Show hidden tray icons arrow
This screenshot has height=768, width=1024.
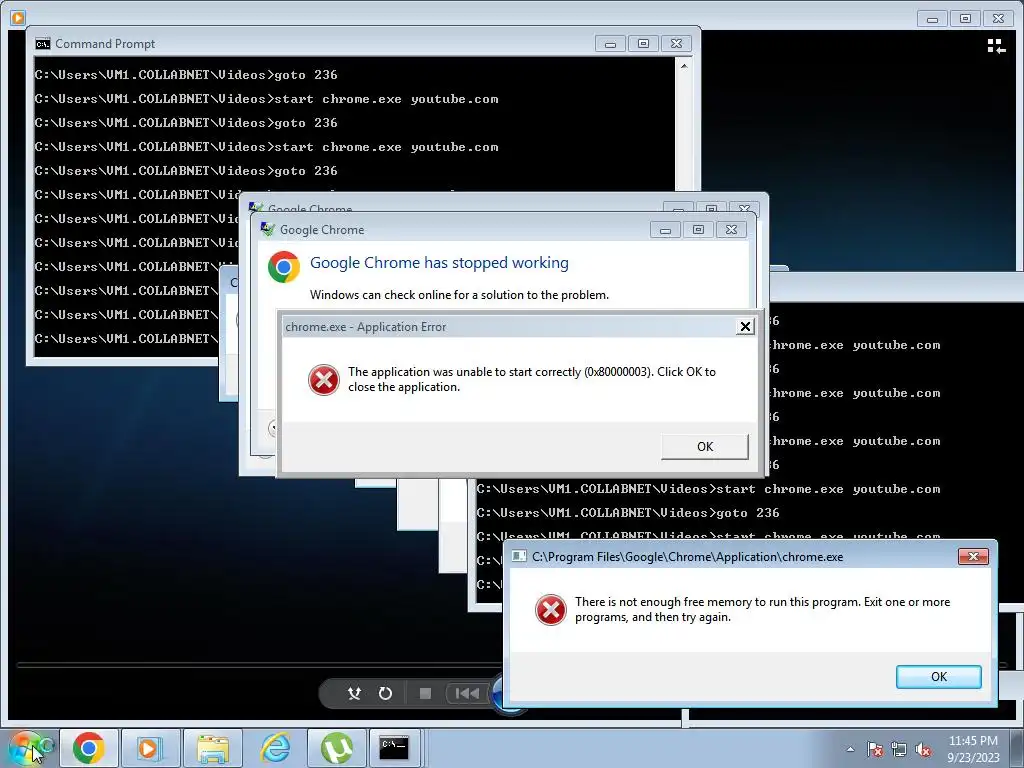pyautogui.click(x=850, y=749)
